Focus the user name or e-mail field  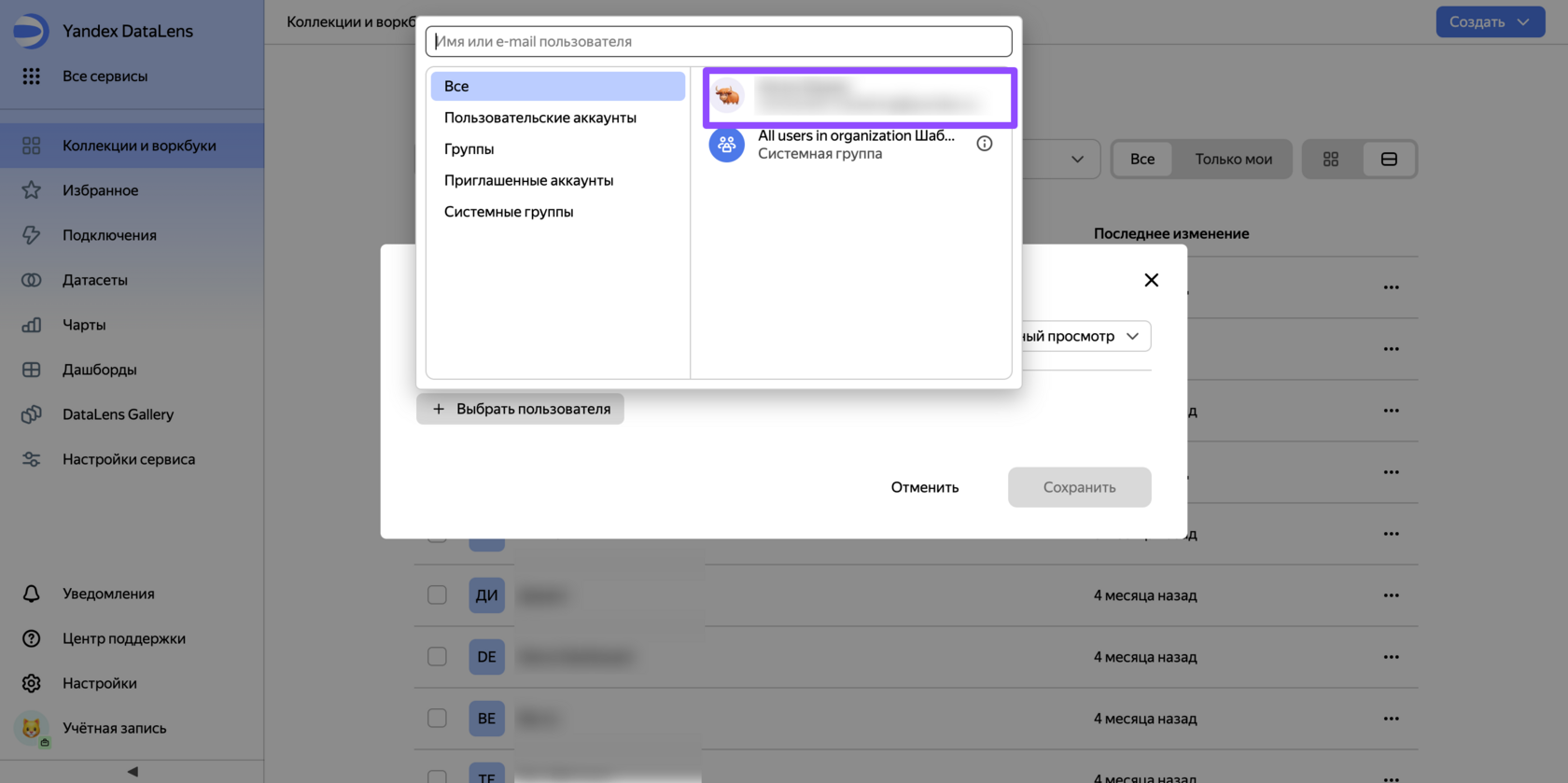[x=719, y=41]
